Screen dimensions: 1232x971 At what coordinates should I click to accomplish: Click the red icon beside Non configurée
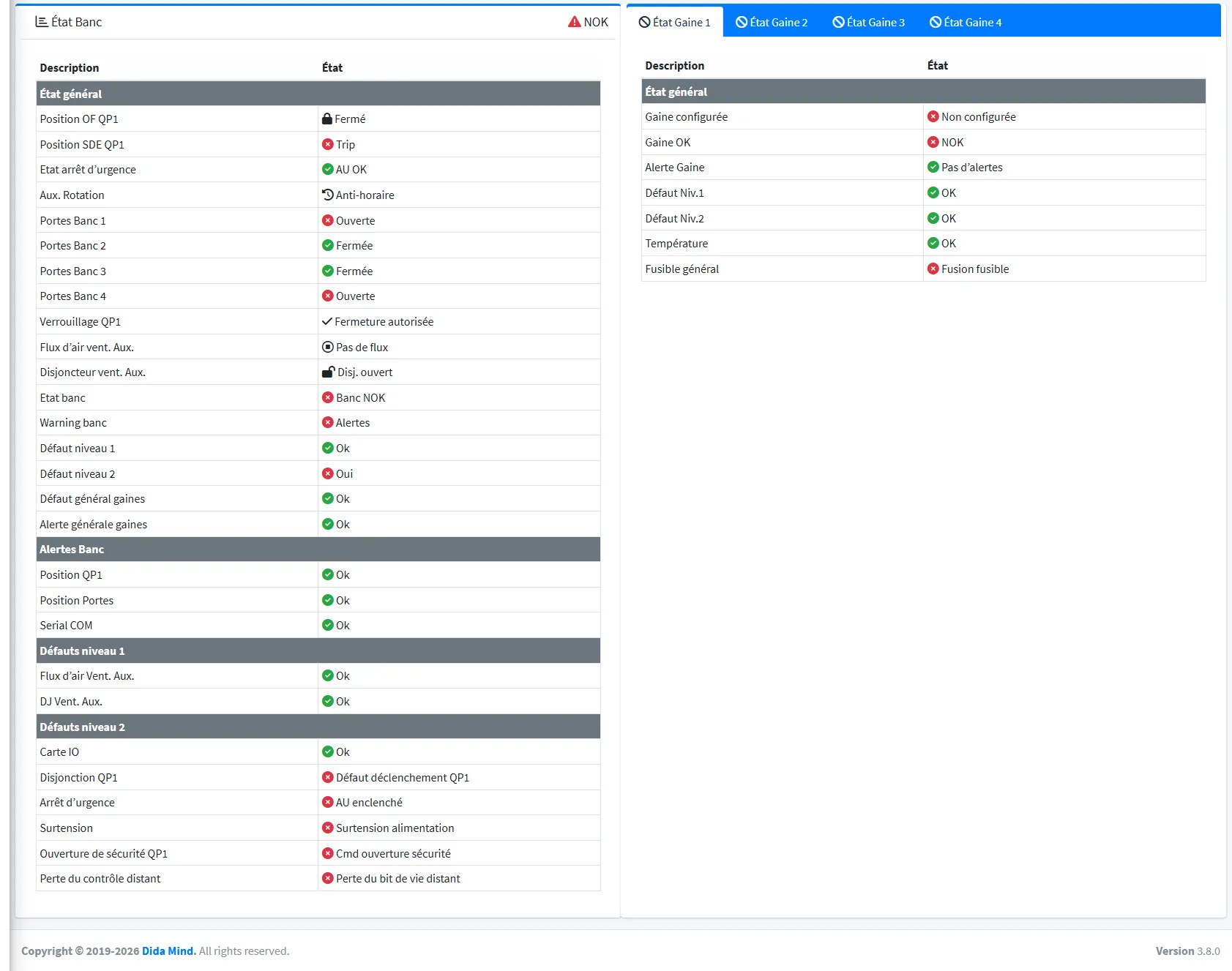[x=933, y=116]
